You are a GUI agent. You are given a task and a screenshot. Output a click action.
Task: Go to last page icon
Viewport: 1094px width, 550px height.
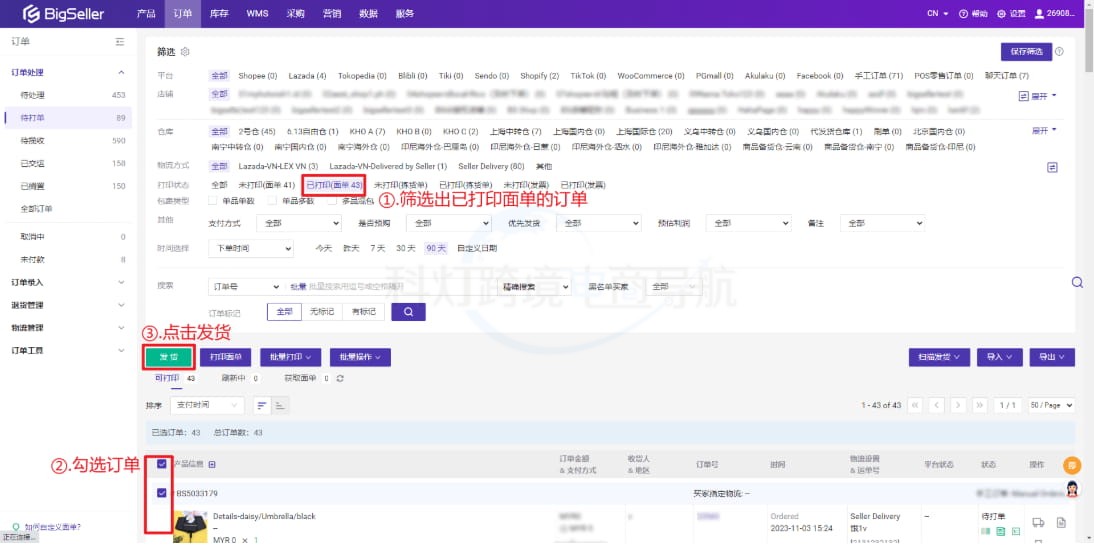980,406
